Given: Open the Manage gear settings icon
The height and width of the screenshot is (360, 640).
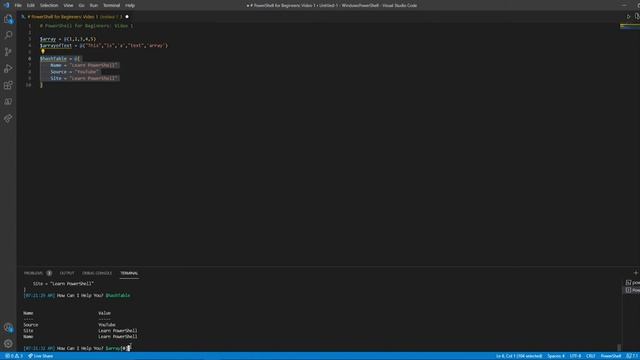Looking at the screenshot, I should (x=8, y=344).
